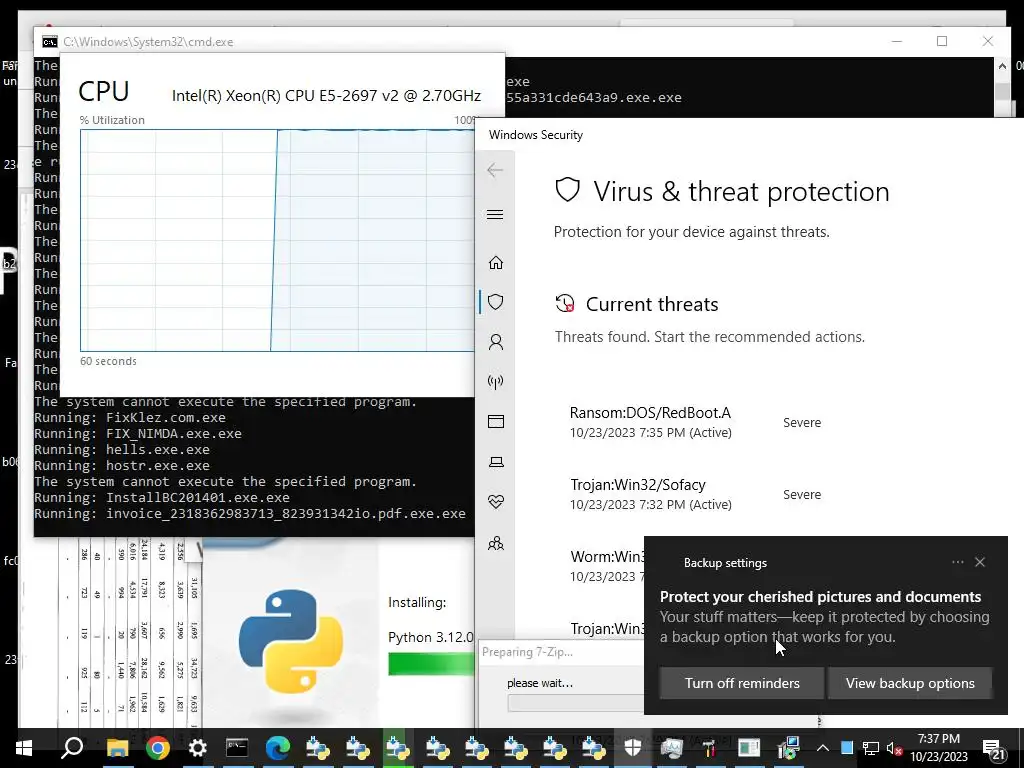Click the invoice pdf.exe.exe output line

(250, 514)
